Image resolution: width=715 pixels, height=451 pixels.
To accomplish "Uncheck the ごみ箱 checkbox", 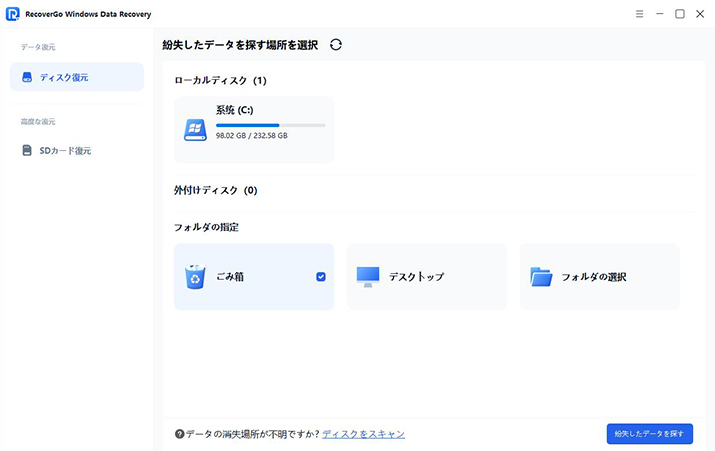I will 321,277.
